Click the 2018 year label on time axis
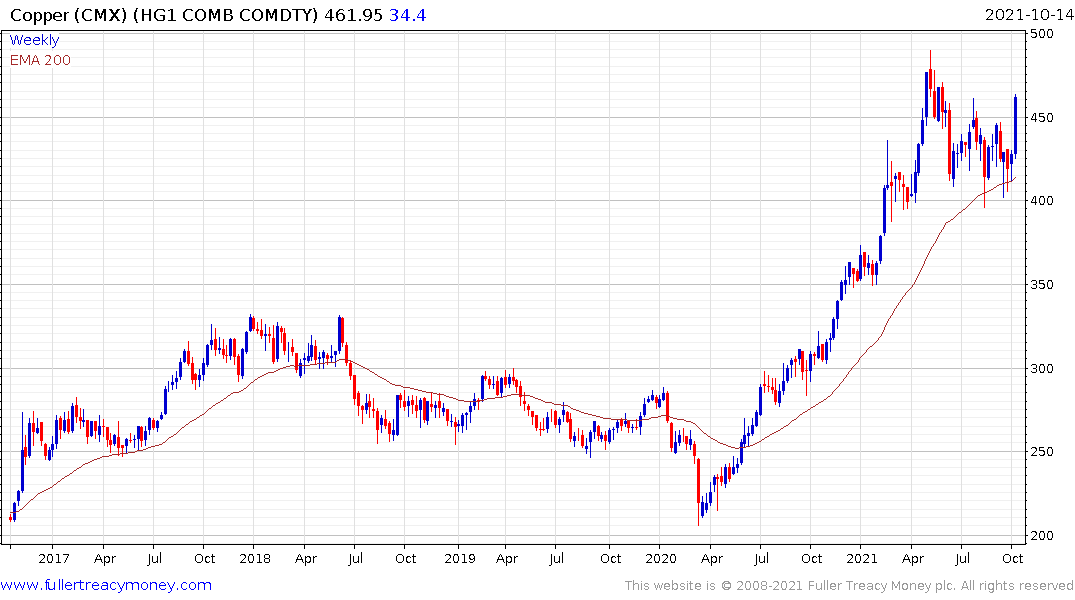Image resolution: width=1075 pixels, height=600 pixels. tap(255, 558)
